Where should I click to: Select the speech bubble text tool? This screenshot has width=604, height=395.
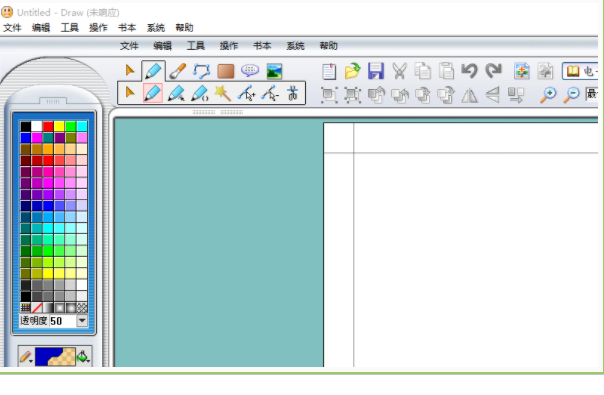[x=250, y=71]
